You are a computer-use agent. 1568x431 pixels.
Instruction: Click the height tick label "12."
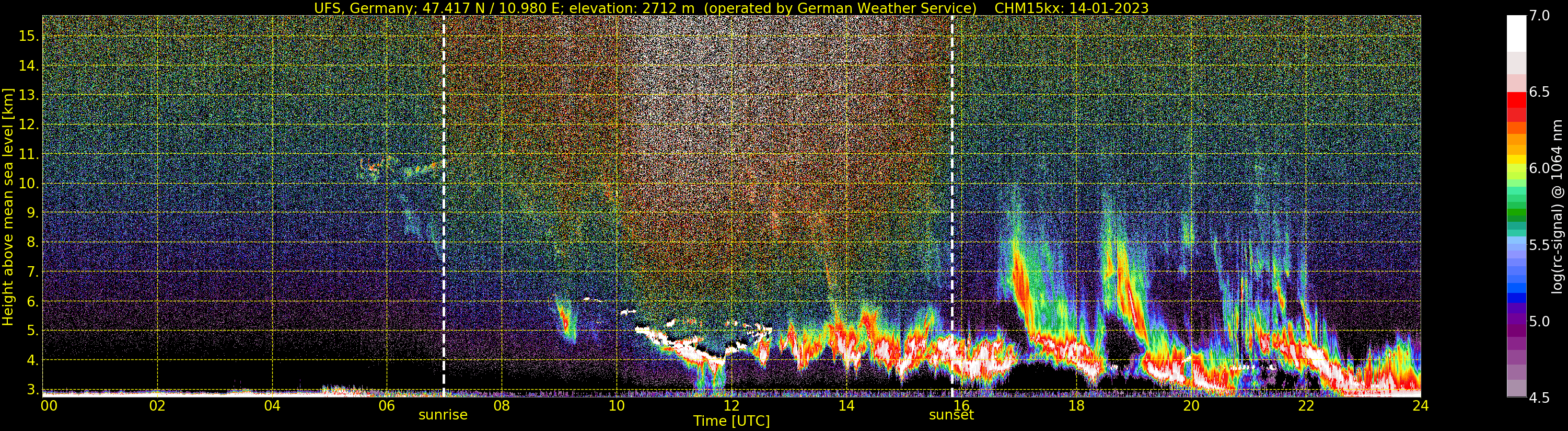pyautogui.click(x=28, y=125)
